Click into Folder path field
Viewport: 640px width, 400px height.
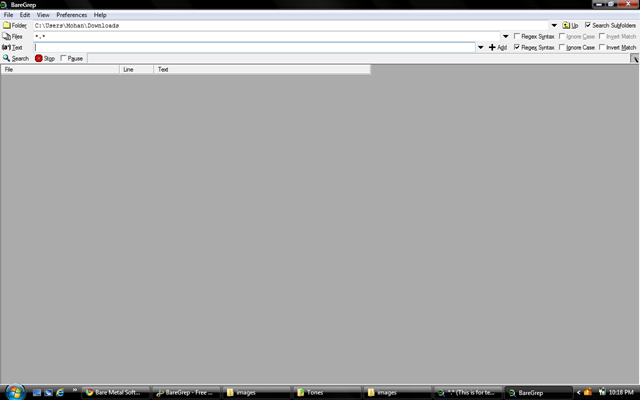pos(291,25)
